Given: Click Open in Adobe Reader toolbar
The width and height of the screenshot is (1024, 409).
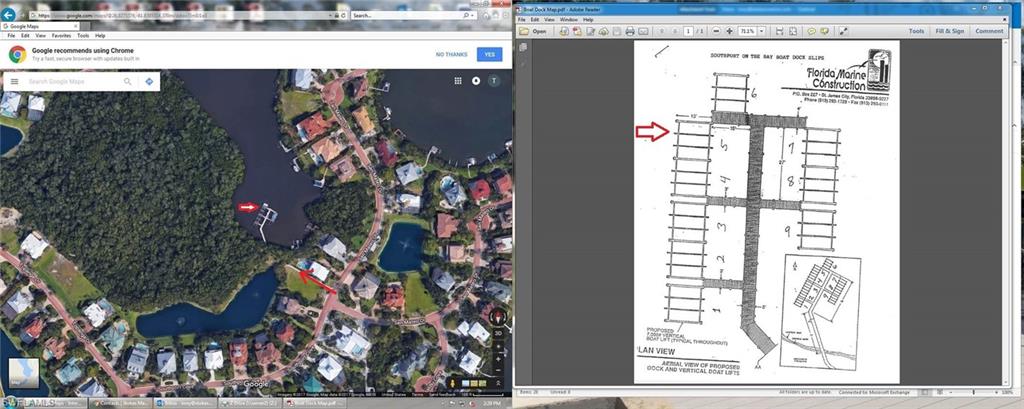Looking at the screenshot, I should (533, 31).
